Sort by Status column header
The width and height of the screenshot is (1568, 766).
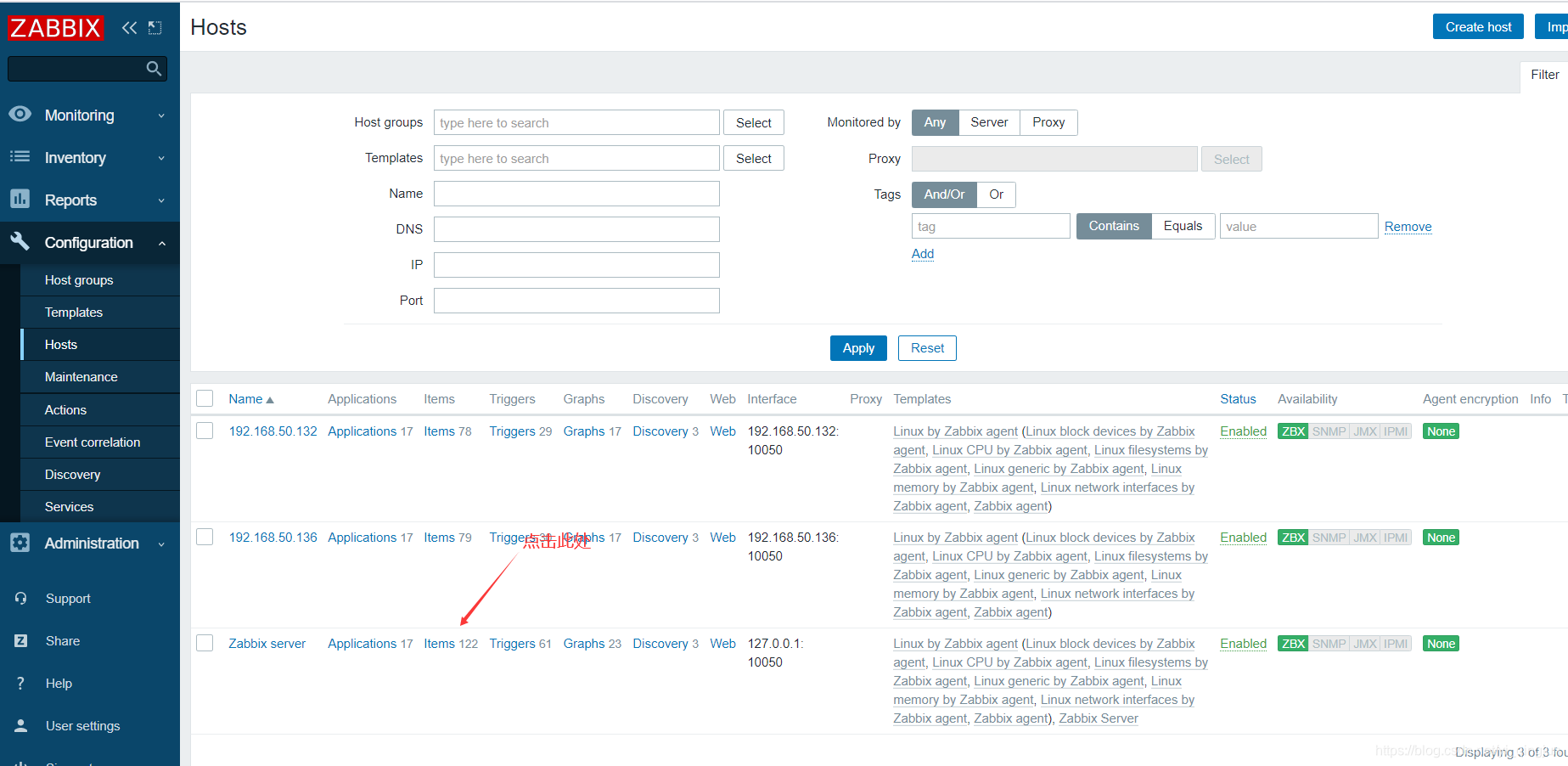[x=1238, y=399]
